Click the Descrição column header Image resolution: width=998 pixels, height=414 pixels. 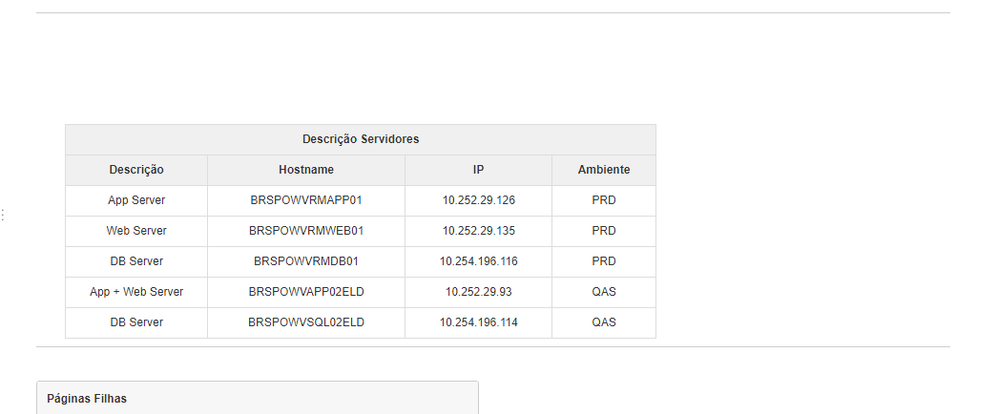pos(136,170)
